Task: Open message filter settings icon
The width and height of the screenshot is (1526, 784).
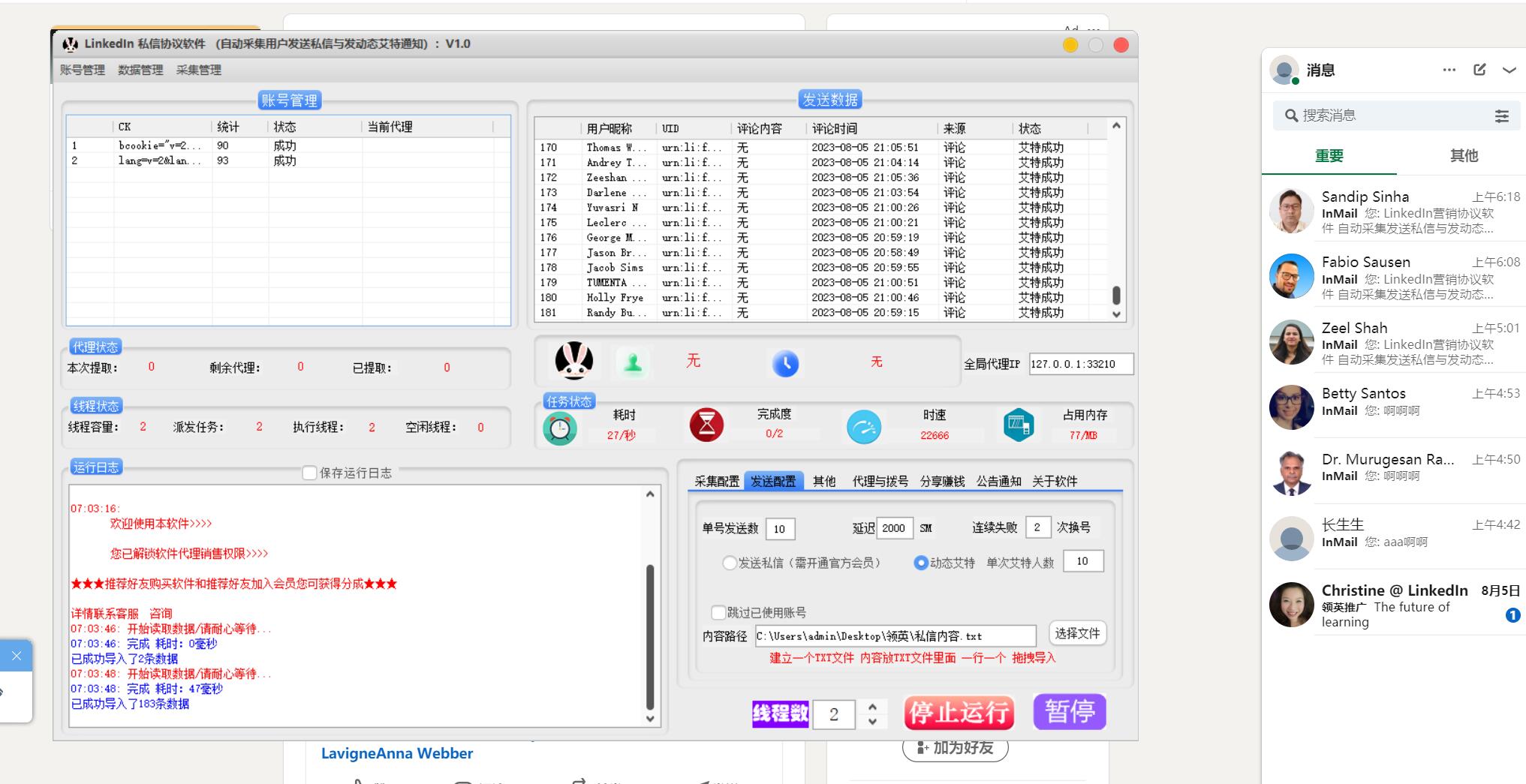Action: 1501,116
